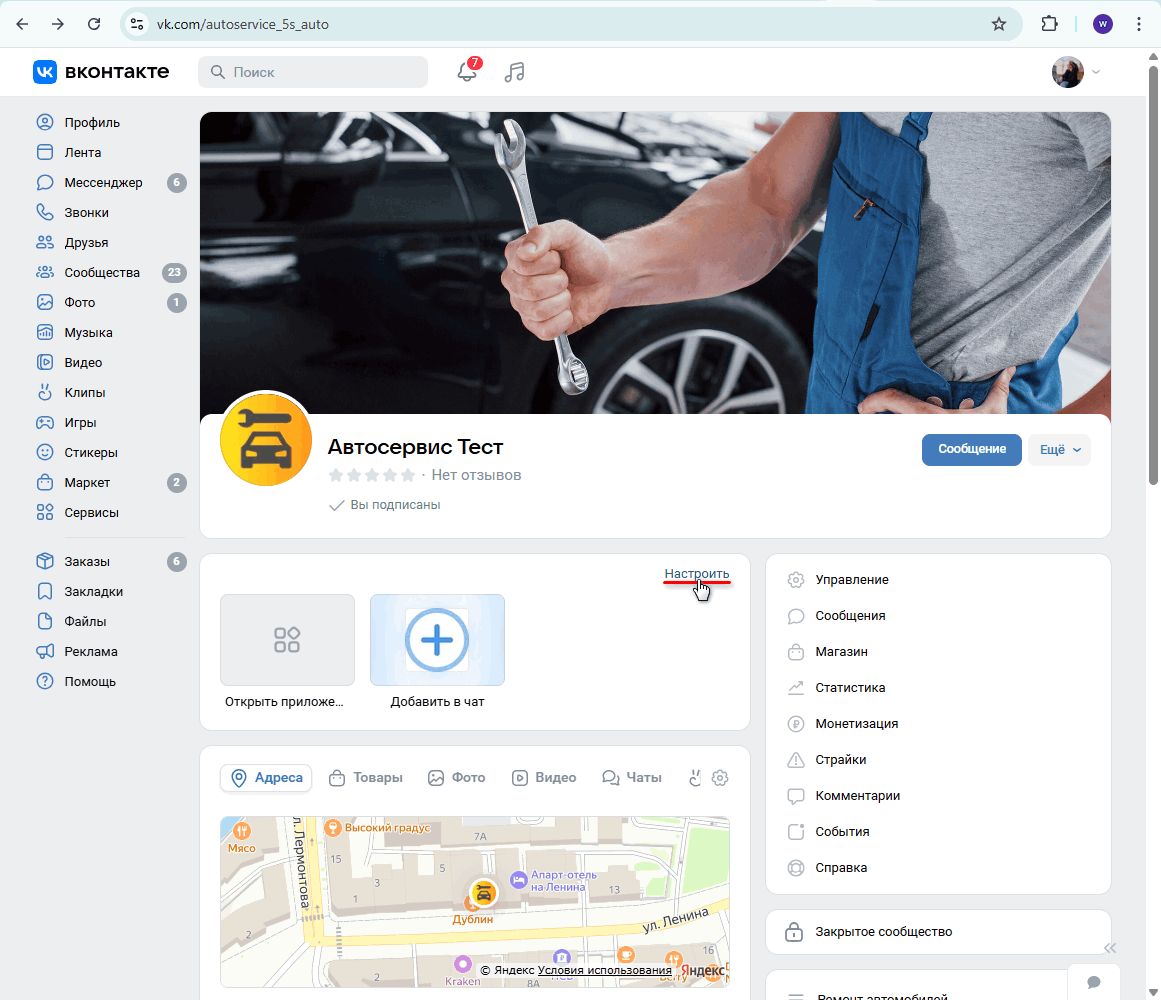Click the Add to chat plus icon
This screenshot has width=1161, height=1000.
[437, 640]
